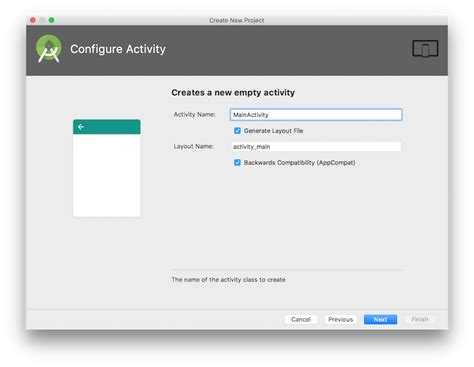474x367 pixels.
Task: Toggle the Generate Layout File checkbox
Action: click(237, 131)
